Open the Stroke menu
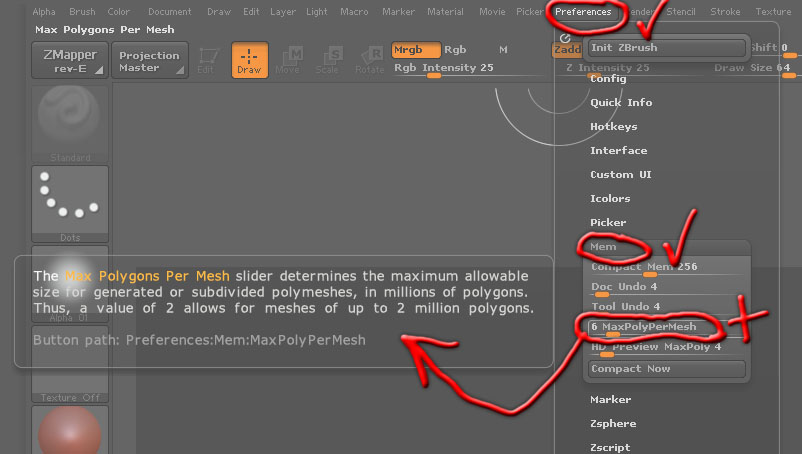Viewport: 802px width, 454px height. coord(725,11)
